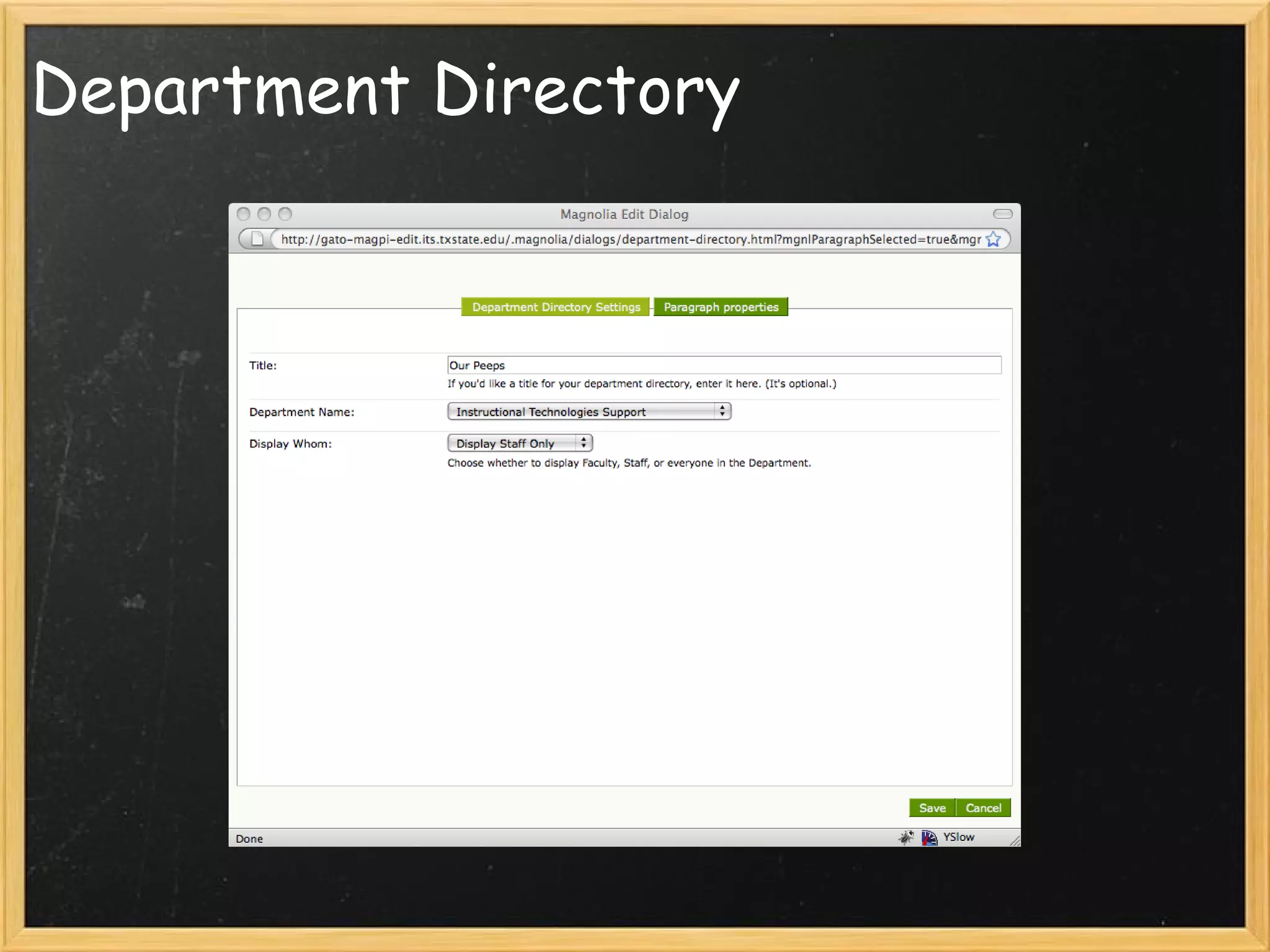Zoom the window with the third title bar button
Viewport: 1270px width, 952px height.
285,214
